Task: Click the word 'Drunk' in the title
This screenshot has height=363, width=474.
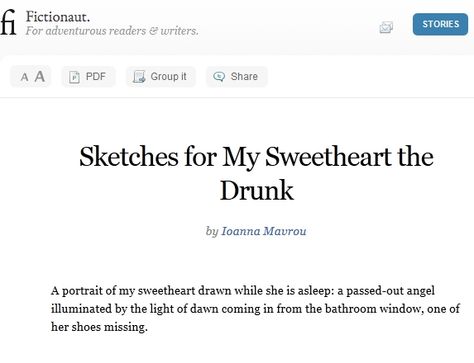Action: click(257, 190)
